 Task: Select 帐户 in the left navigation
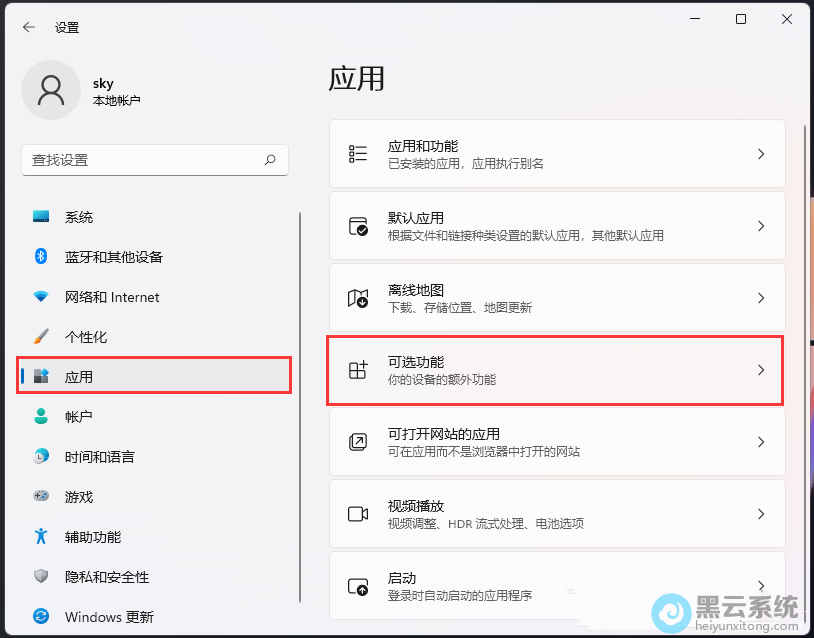tap(79, 417)
